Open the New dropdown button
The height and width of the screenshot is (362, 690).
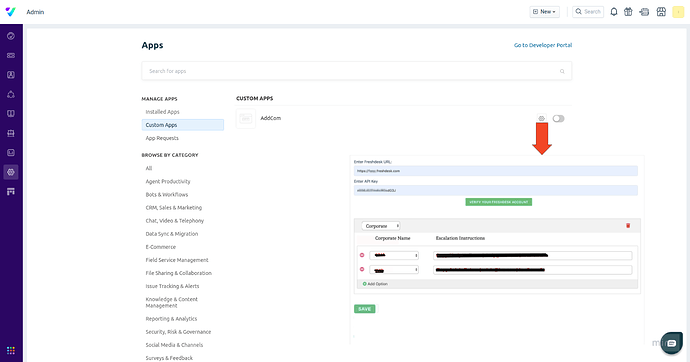pos(544,12)
